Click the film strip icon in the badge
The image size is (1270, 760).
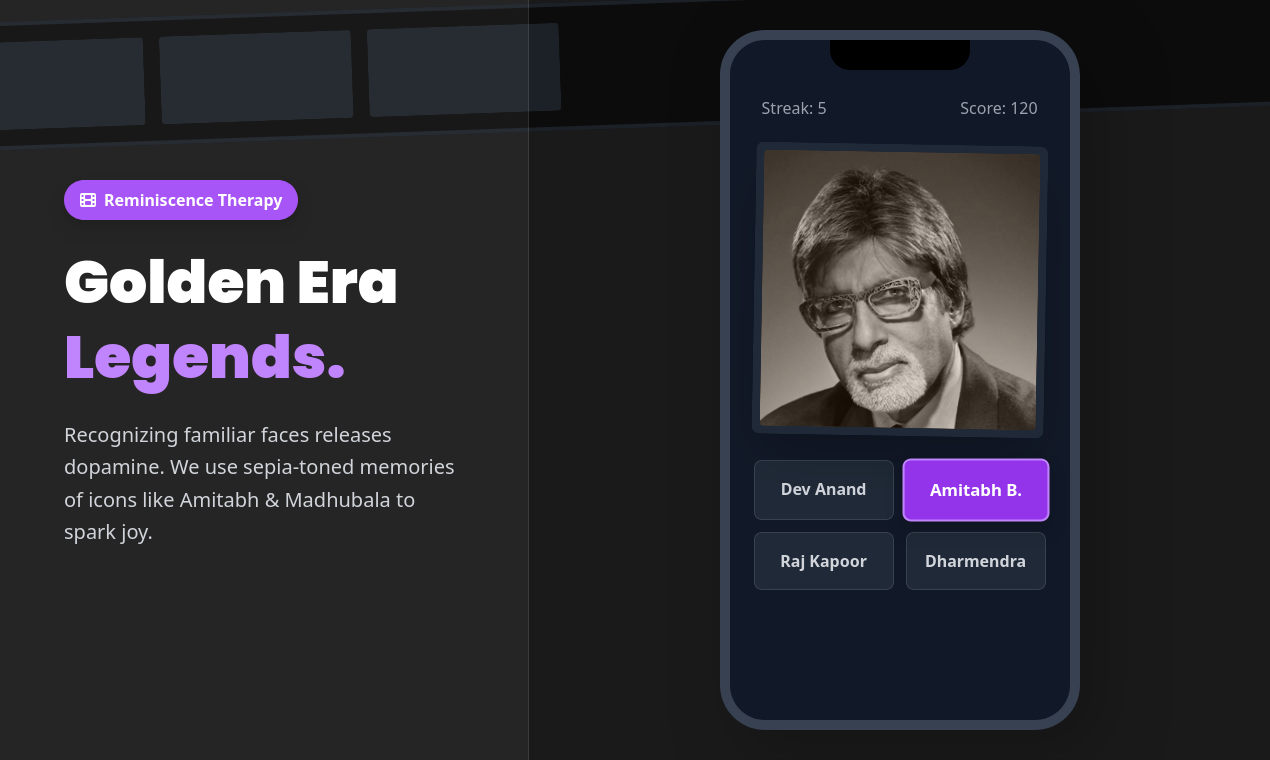pos(88,200)
